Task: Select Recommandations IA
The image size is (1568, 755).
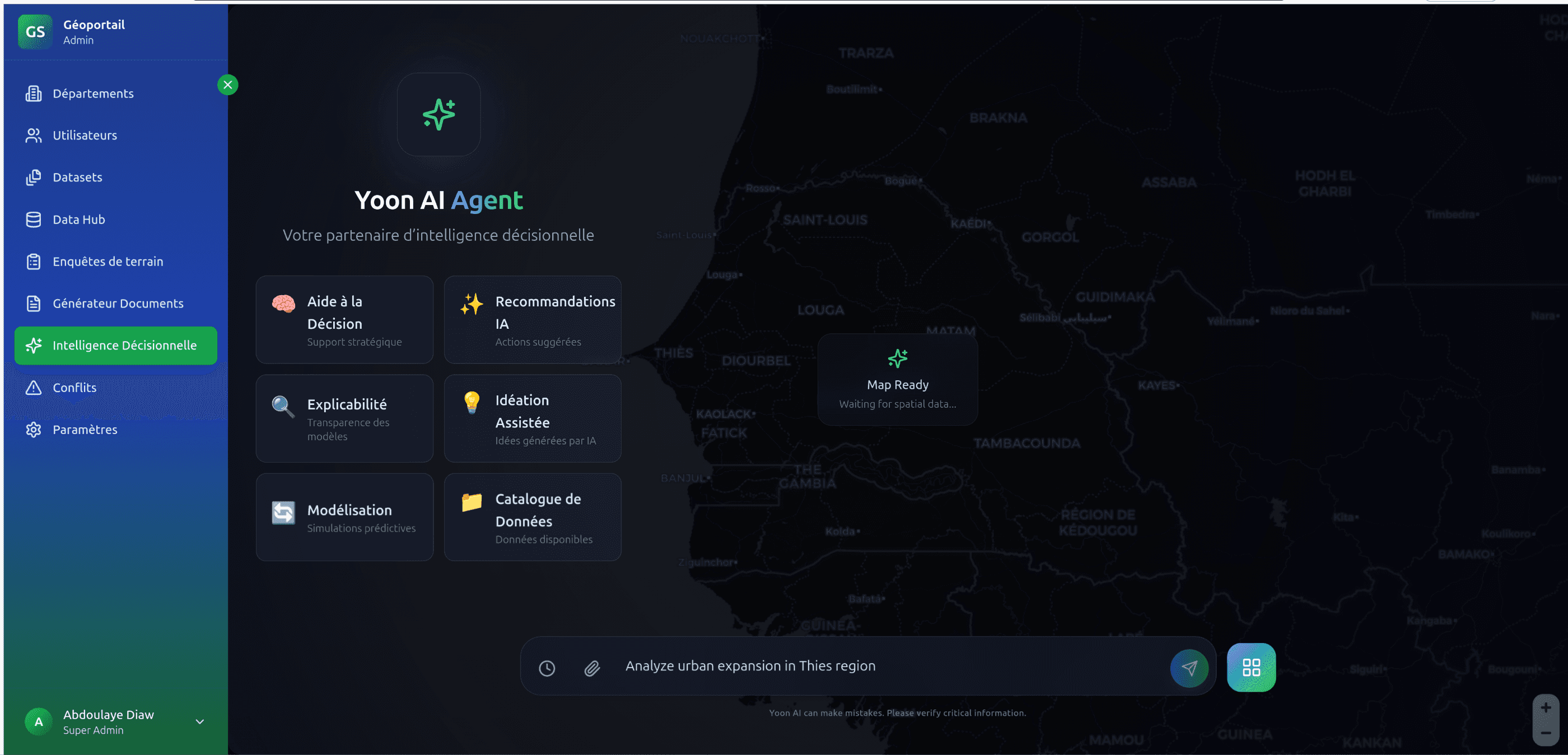Action: click(532, 319)
